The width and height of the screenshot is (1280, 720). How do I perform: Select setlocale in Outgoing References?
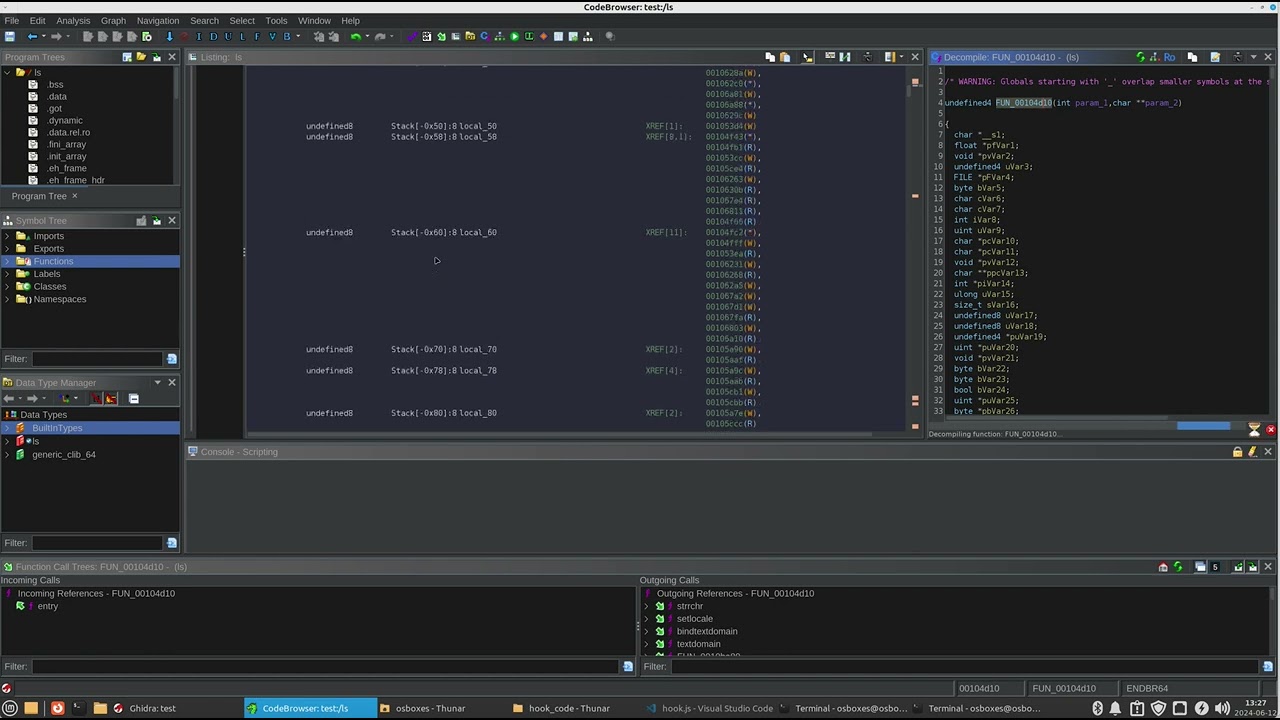[x=694, y=619]
